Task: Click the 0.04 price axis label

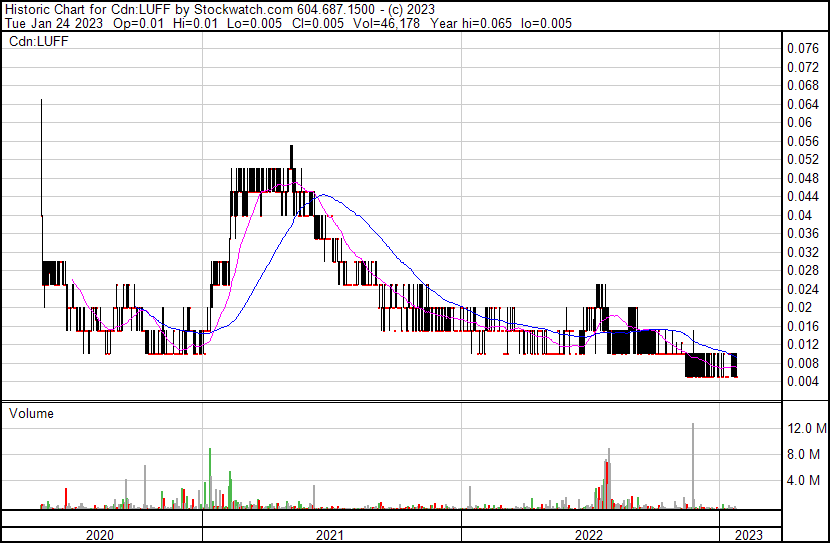Action: click(799, 215)
